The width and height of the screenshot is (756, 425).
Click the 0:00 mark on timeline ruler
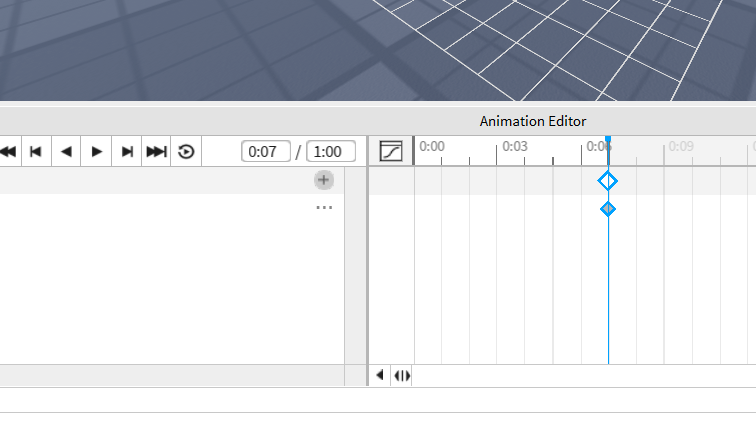pyautogui.click(x=431, y=147)
